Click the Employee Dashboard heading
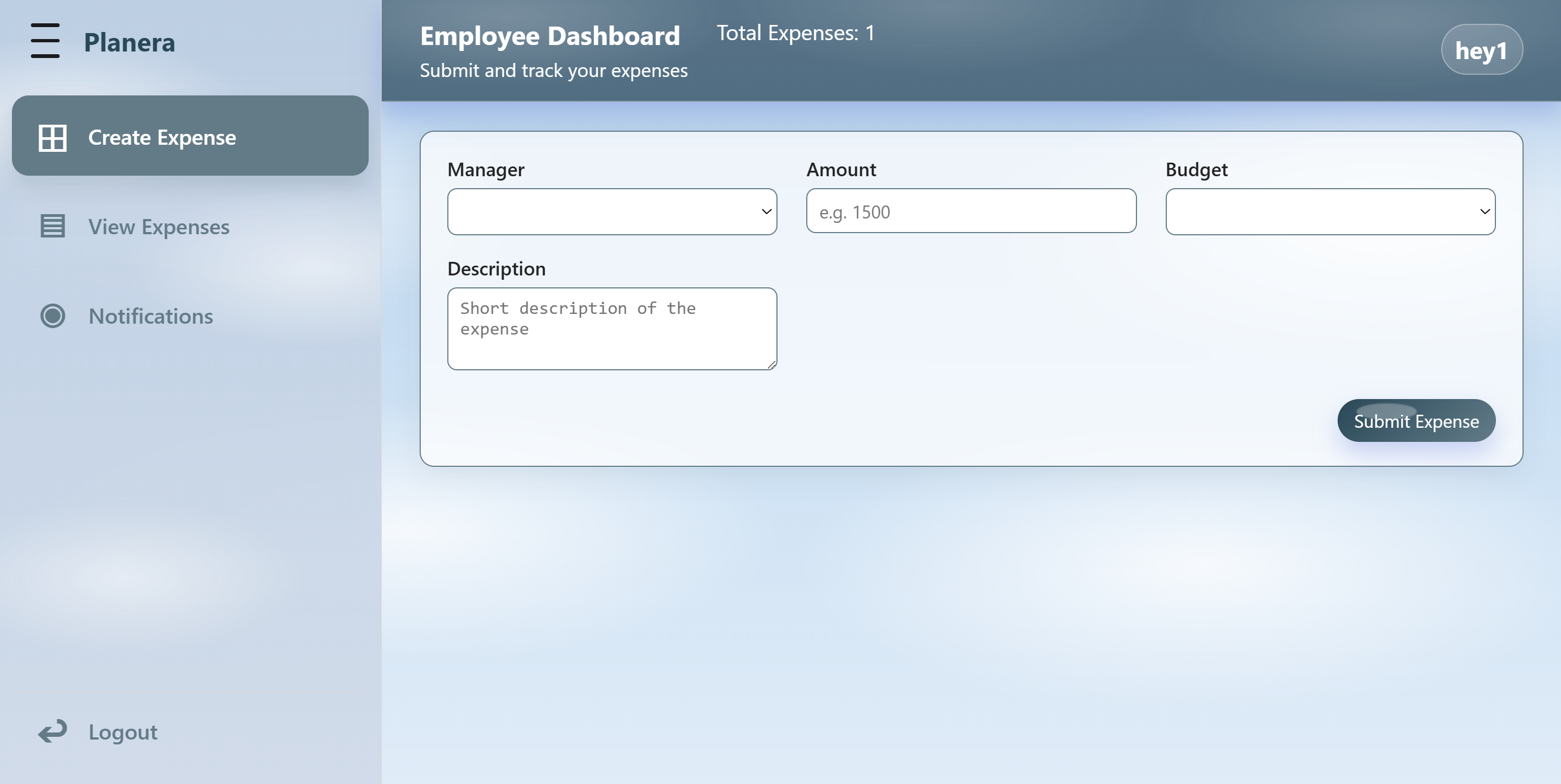Image resolution: width=1561 pixels, height=784 pixels. [550, 36]
